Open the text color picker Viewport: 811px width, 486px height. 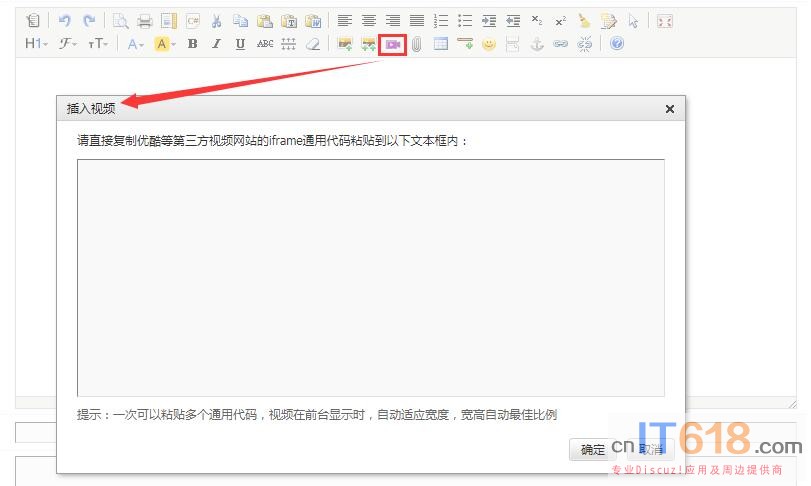(x=135, y=44)
